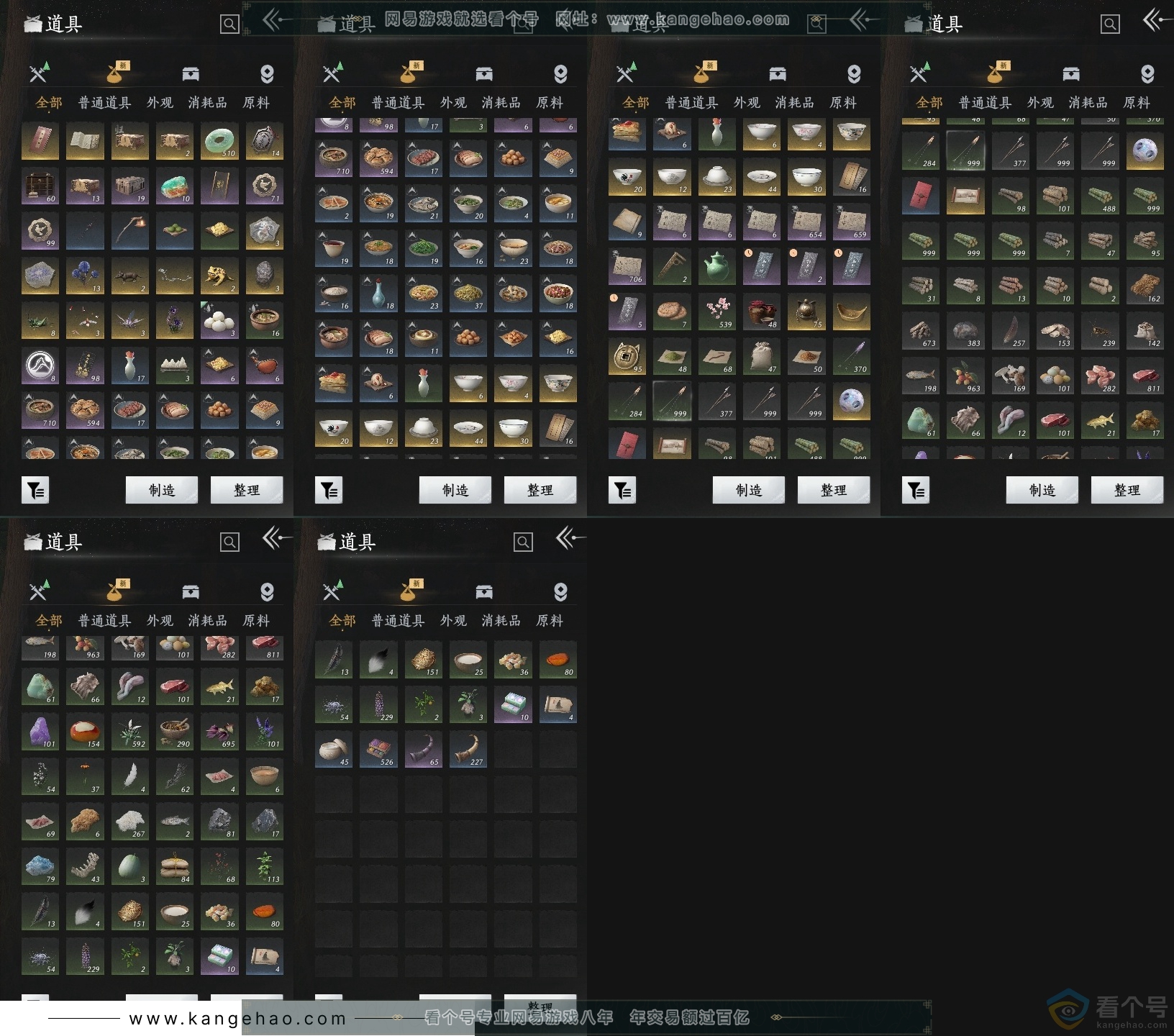Select the blue ore item counted 79
The image size is (1174, 1036).
tap(40, 866)
